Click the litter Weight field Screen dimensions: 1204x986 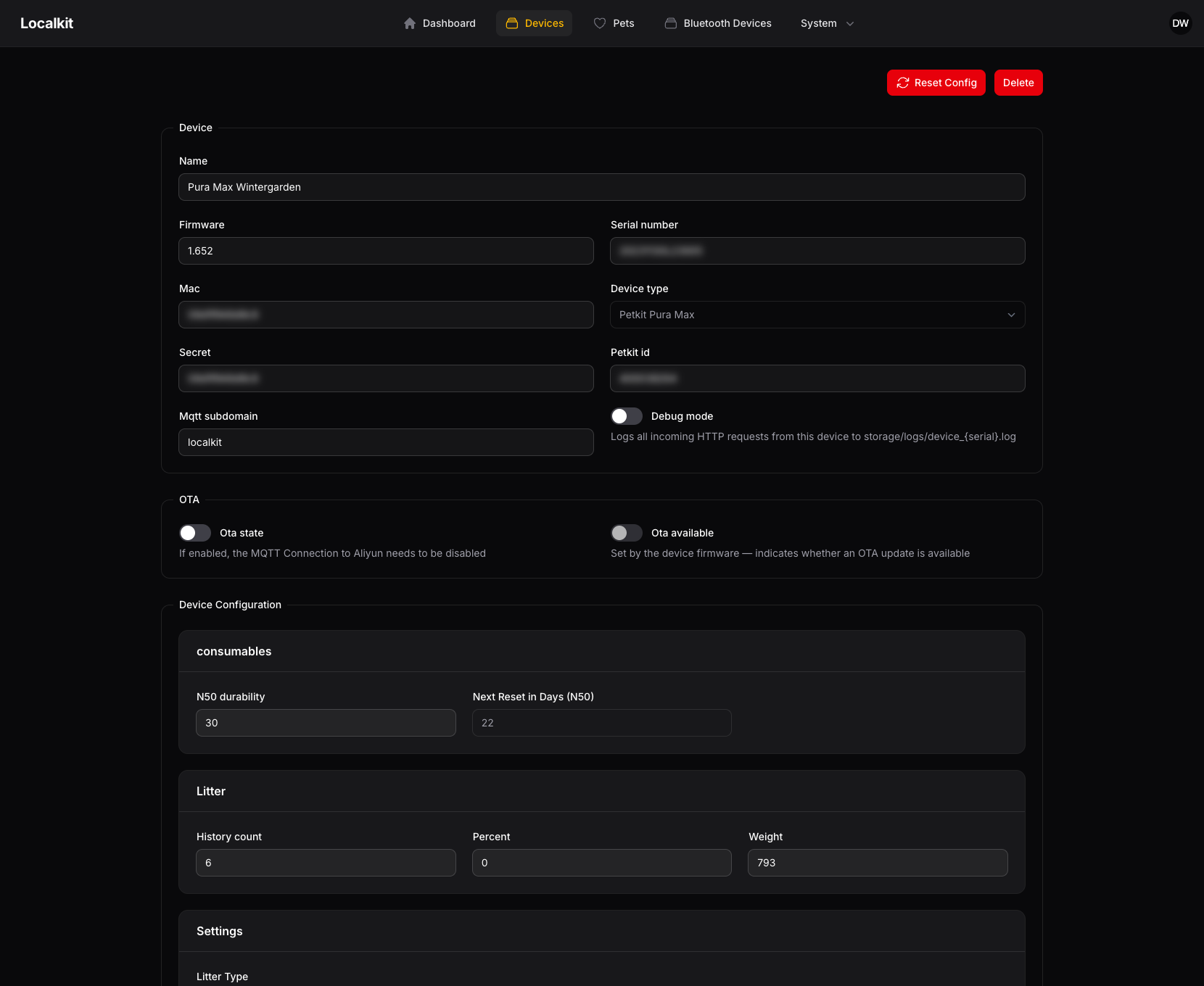(x=878, y=863)
